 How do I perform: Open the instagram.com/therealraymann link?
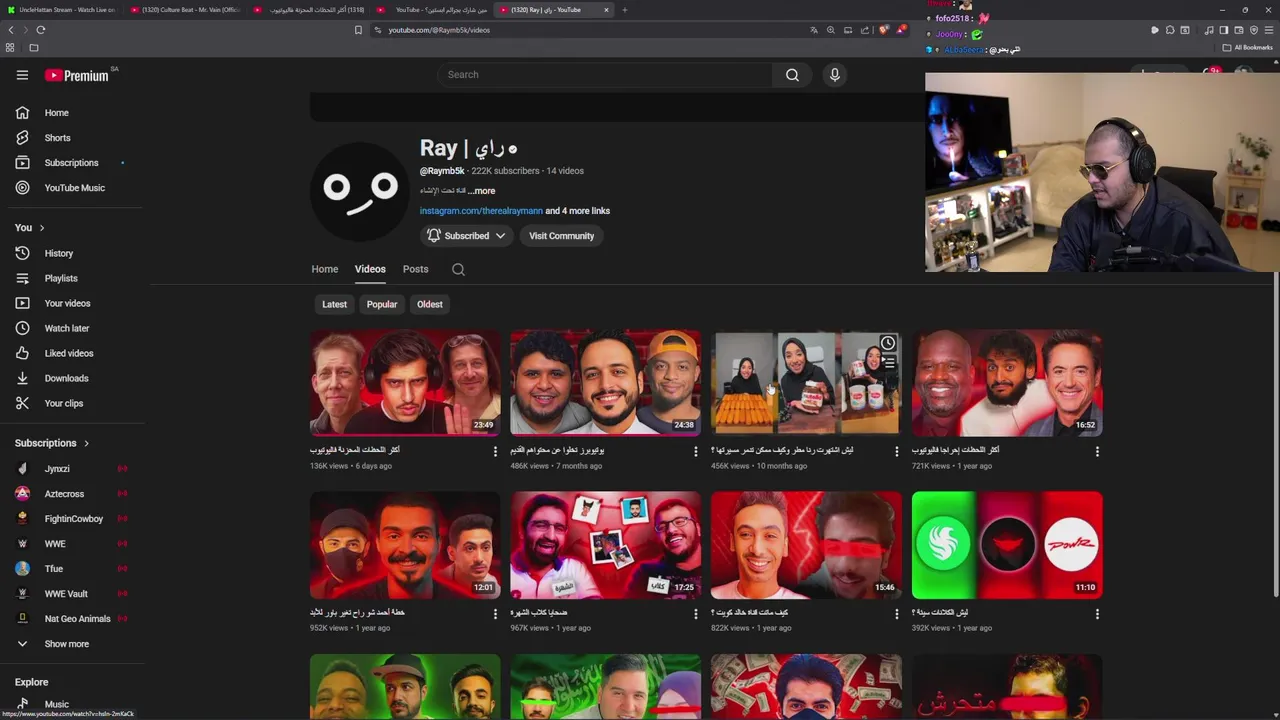point(481,211)
